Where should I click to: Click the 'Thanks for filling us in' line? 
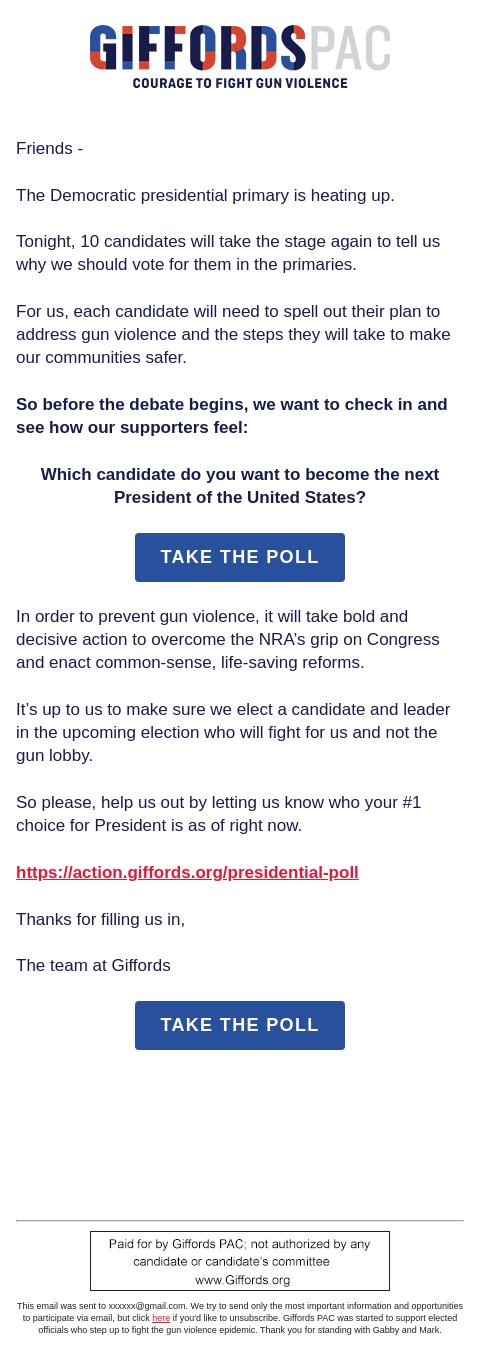100,919
